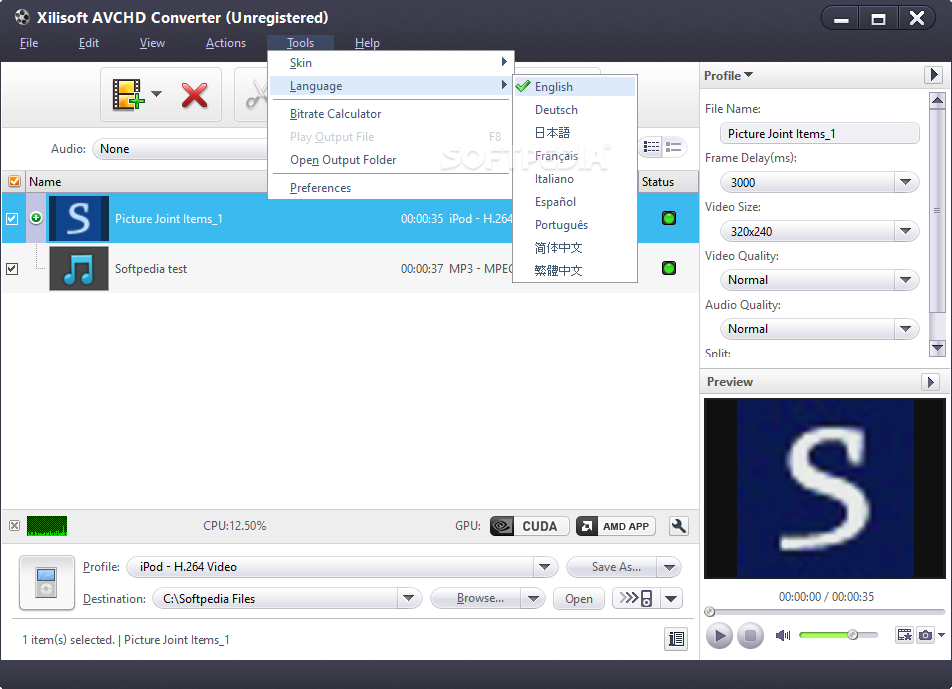Select Bitrate Calculator from Tools menu
Viewport: 952px width, 689px height.
click(x=390, y=114)
